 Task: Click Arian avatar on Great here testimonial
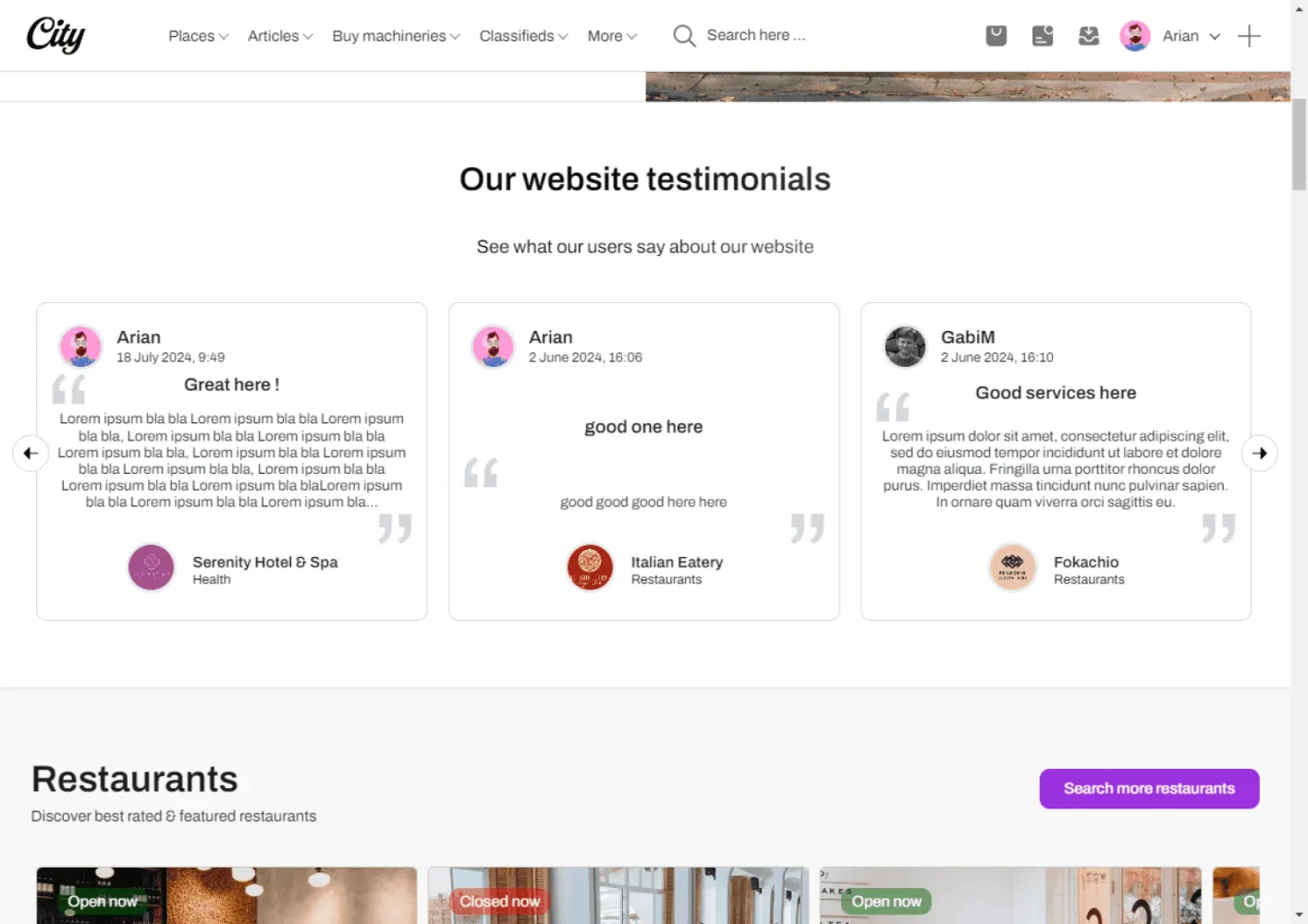pyautogui.click(x=81, y=346)
